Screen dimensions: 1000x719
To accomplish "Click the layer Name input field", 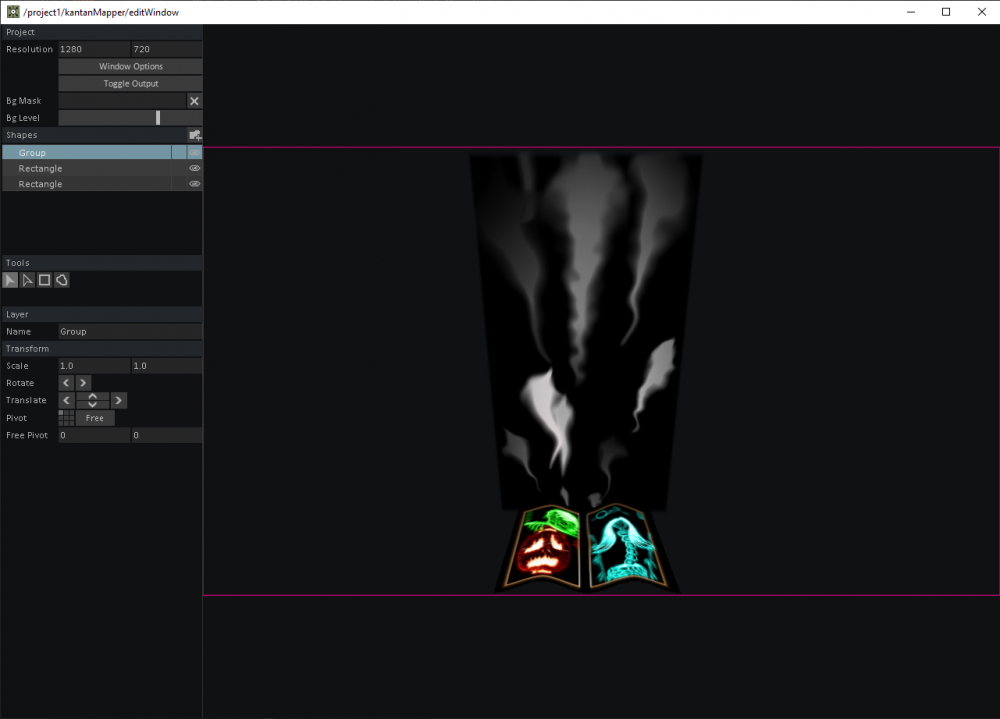I will tap(130, 332).
